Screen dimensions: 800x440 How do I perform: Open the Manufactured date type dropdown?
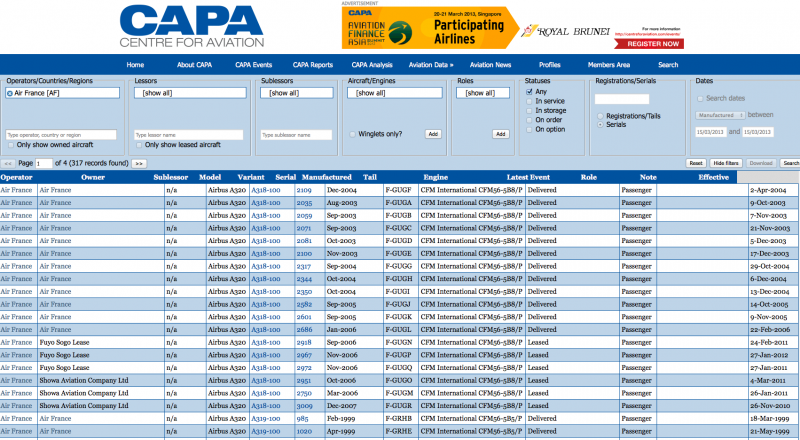click(x=720, y=115)
